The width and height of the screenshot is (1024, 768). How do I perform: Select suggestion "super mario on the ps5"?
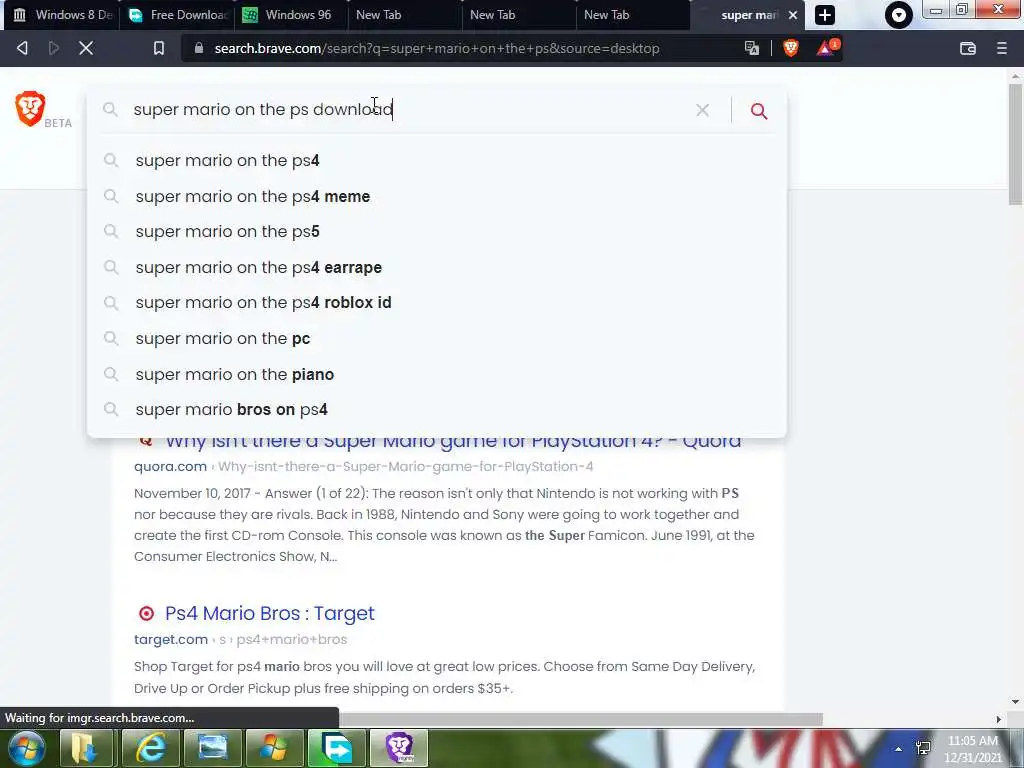pos(436,232)
